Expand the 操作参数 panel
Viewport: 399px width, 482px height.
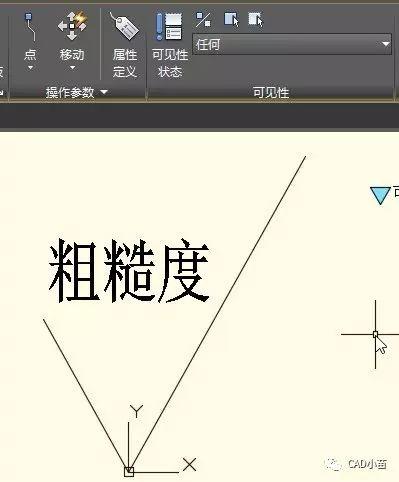click(77, 92)
